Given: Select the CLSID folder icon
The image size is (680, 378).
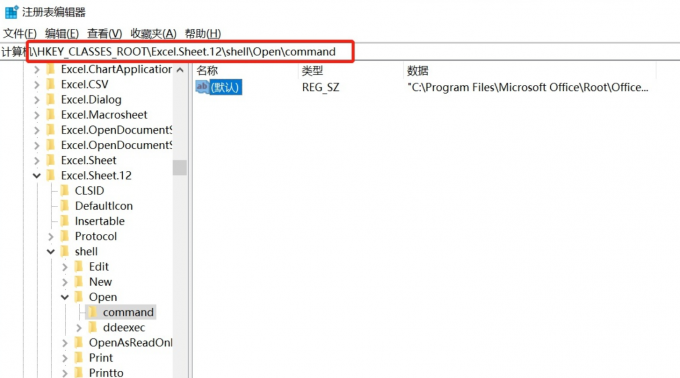Looking at the screenshot, I should point(65,191).
